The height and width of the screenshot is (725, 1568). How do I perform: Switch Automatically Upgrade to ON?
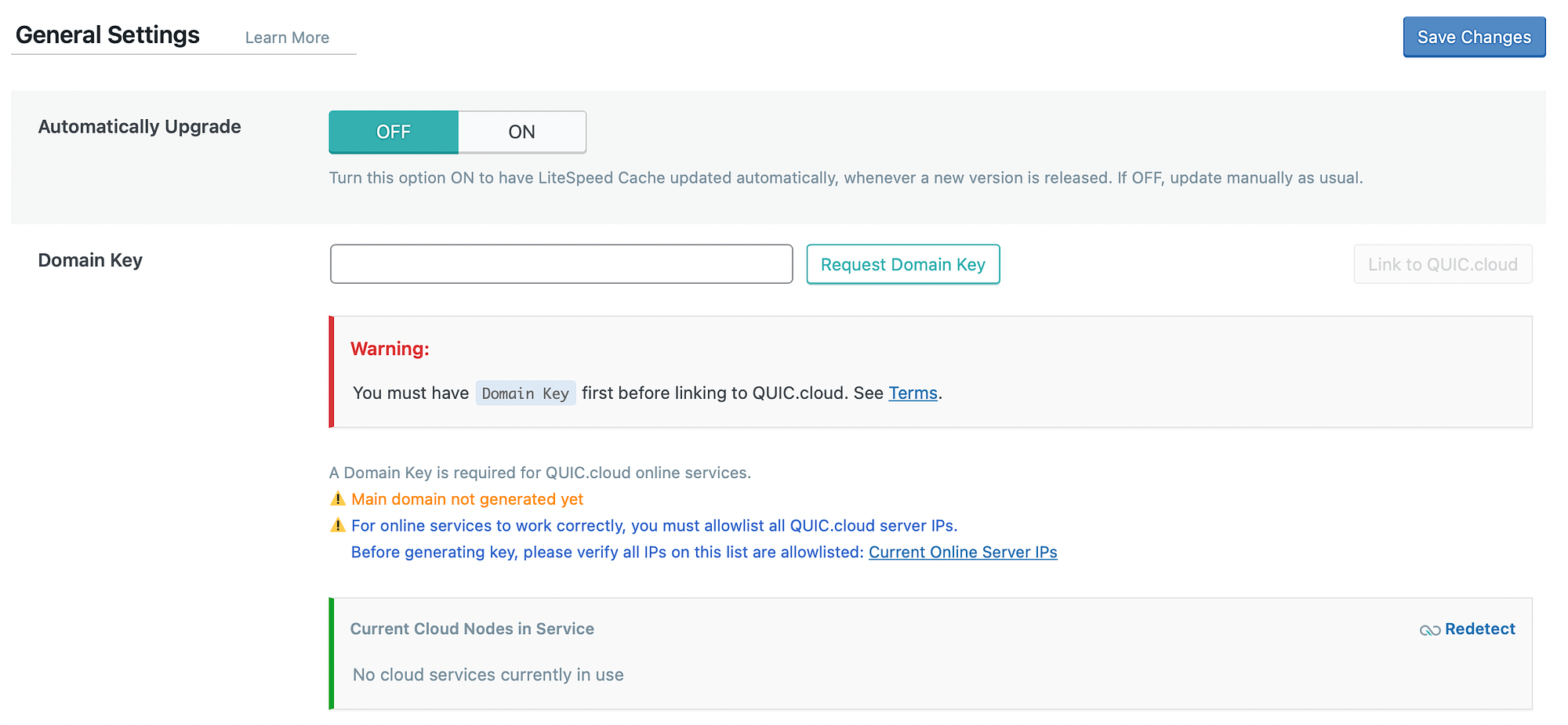coord(522,132)
